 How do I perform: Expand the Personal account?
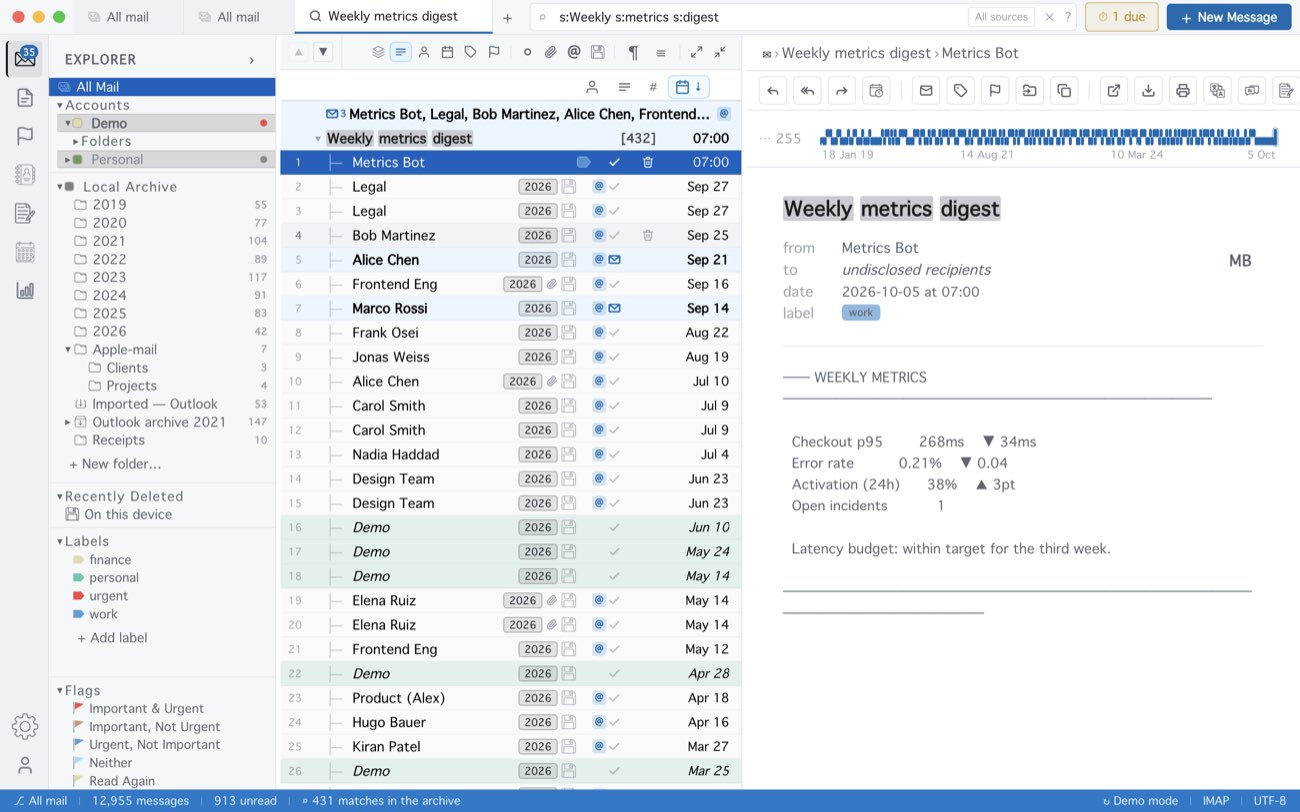pos(67,159)
